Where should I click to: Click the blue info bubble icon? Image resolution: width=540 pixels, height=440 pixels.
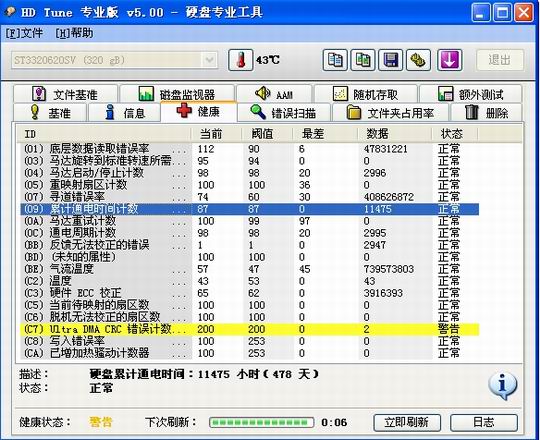click(x=502, y=385)
